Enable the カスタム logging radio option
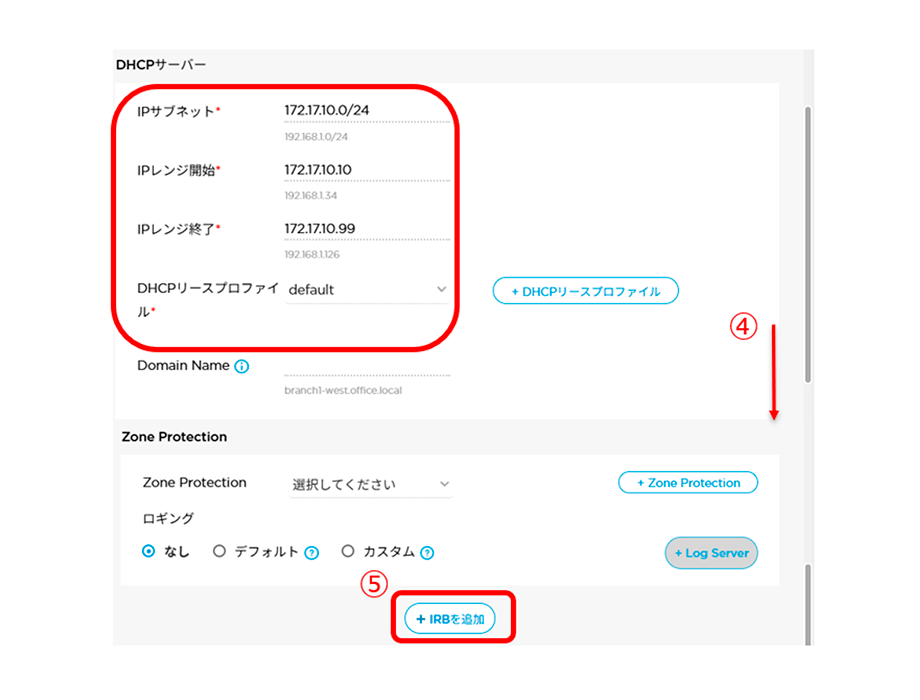 point(348,551)
